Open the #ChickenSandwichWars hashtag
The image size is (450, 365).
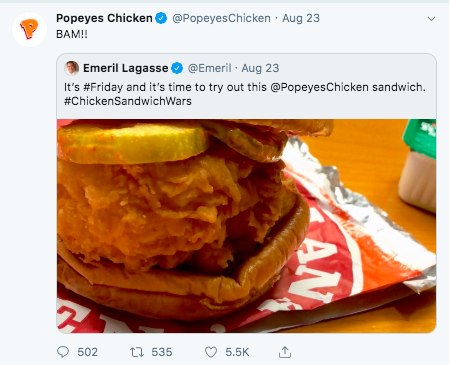(128, 101)
